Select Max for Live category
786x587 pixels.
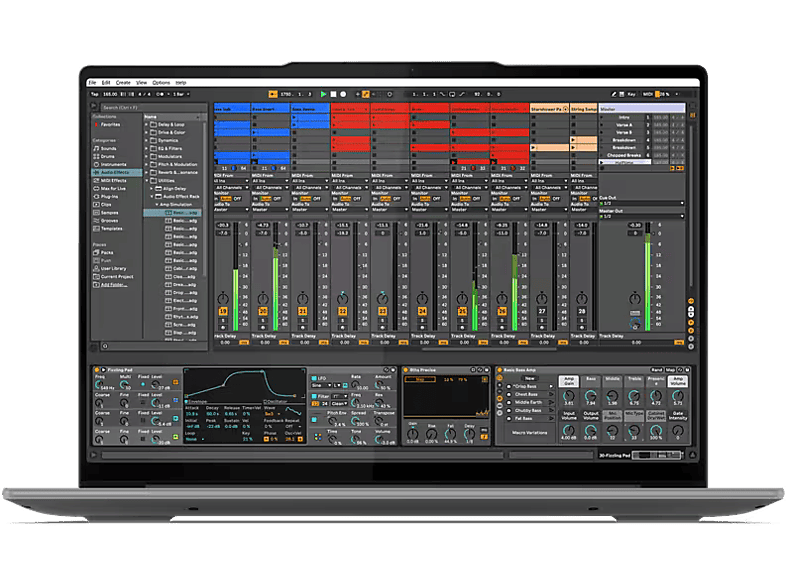[x=113, y=188]
